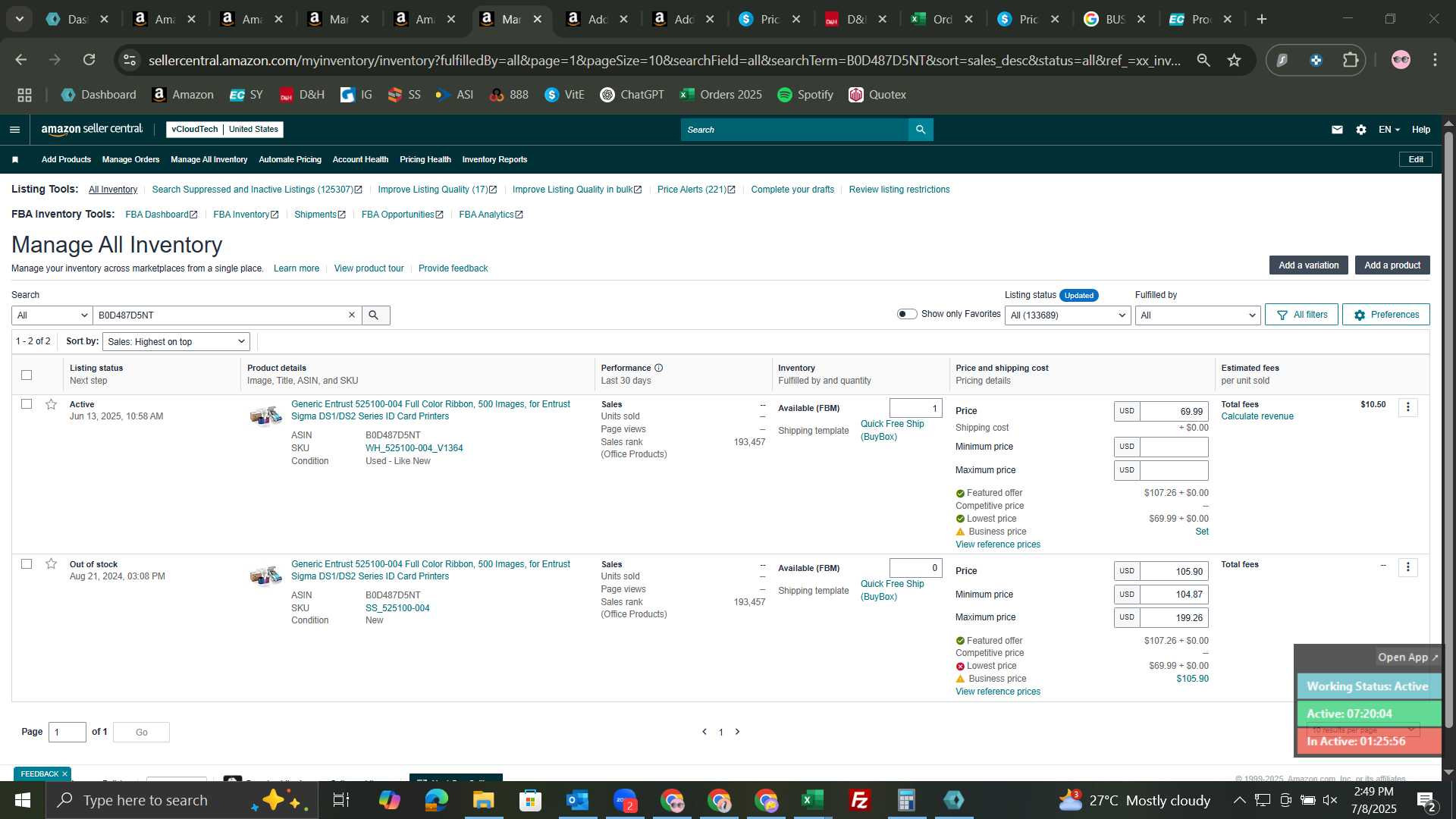Close the FEEDBACK tab

(64, 773)
